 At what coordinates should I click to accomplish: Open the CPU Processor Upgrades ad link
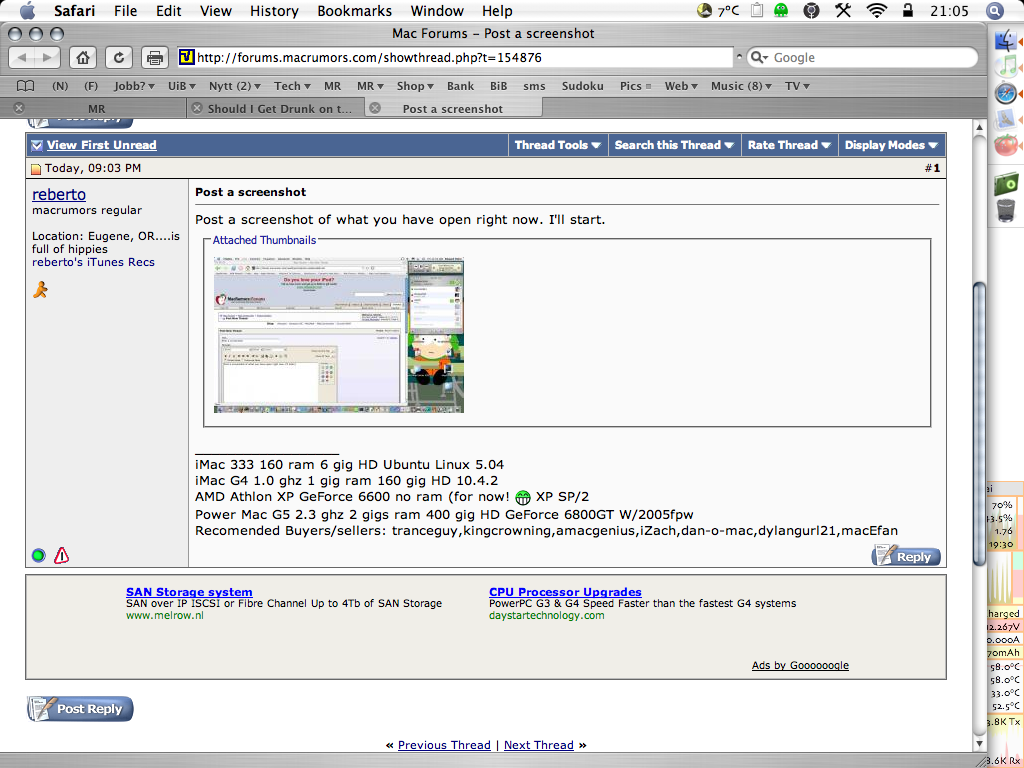click(565, 592)
